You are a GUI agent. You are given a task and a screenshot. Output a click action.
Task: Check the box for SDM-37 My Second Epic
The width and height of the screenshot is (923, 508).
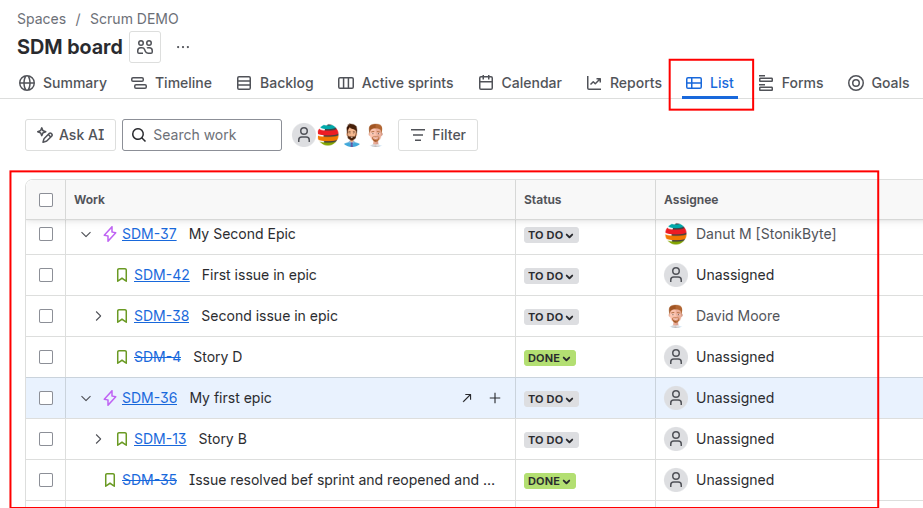click(46, 234)
